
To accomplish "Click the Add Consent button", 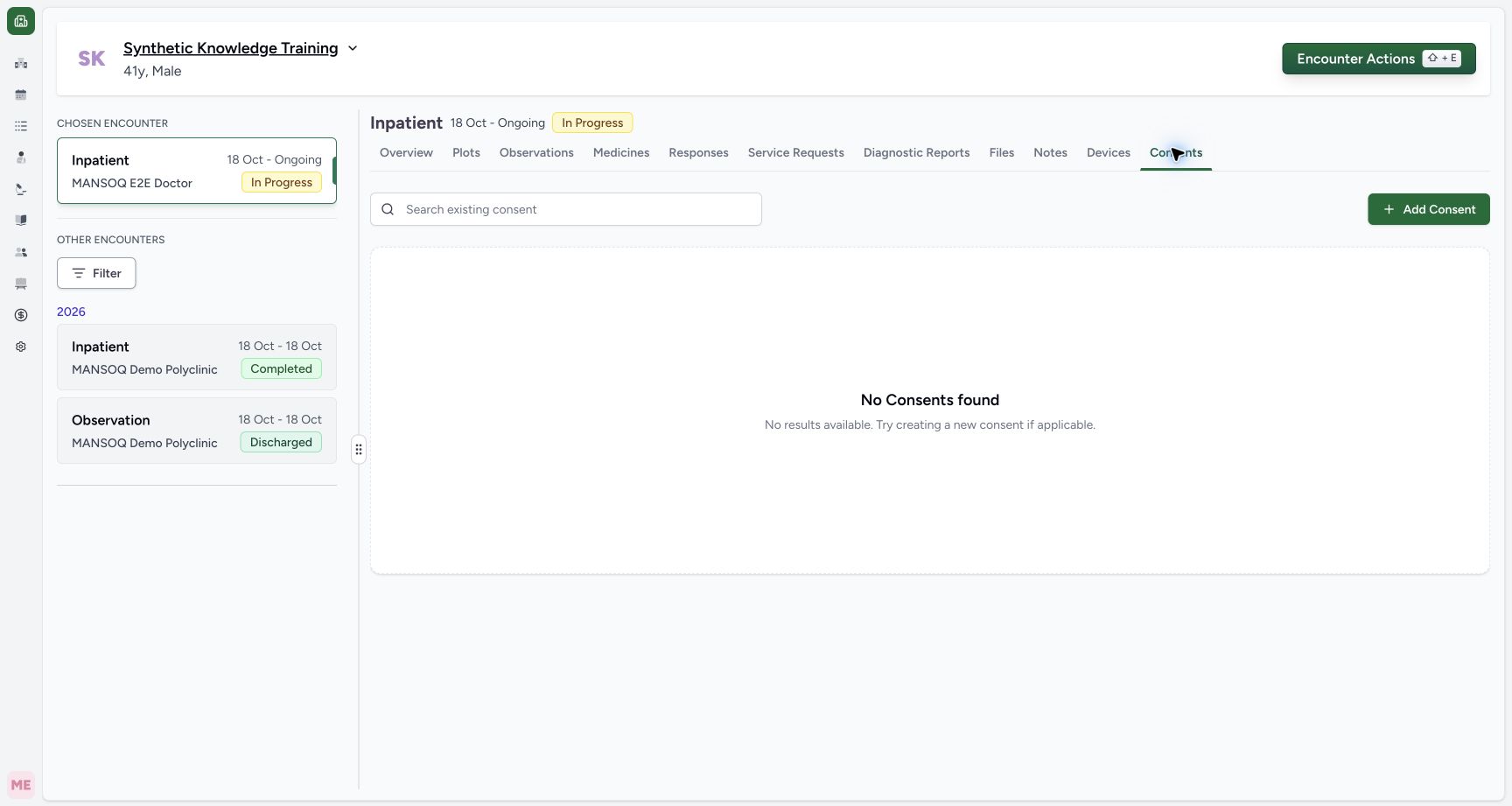I will pos(1428,209).
